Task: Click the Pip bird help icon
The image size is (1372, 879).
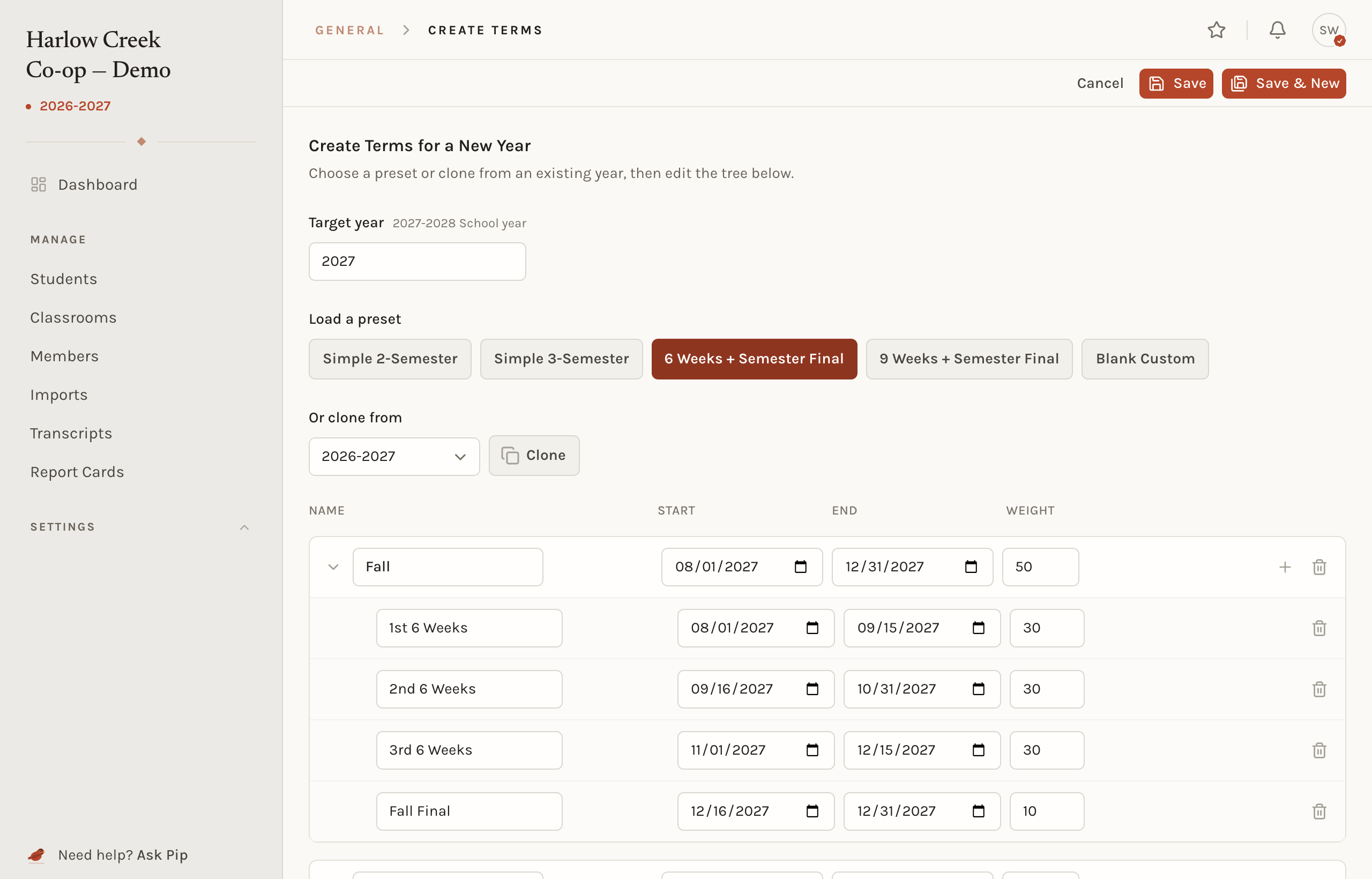Action: (36, 854)
